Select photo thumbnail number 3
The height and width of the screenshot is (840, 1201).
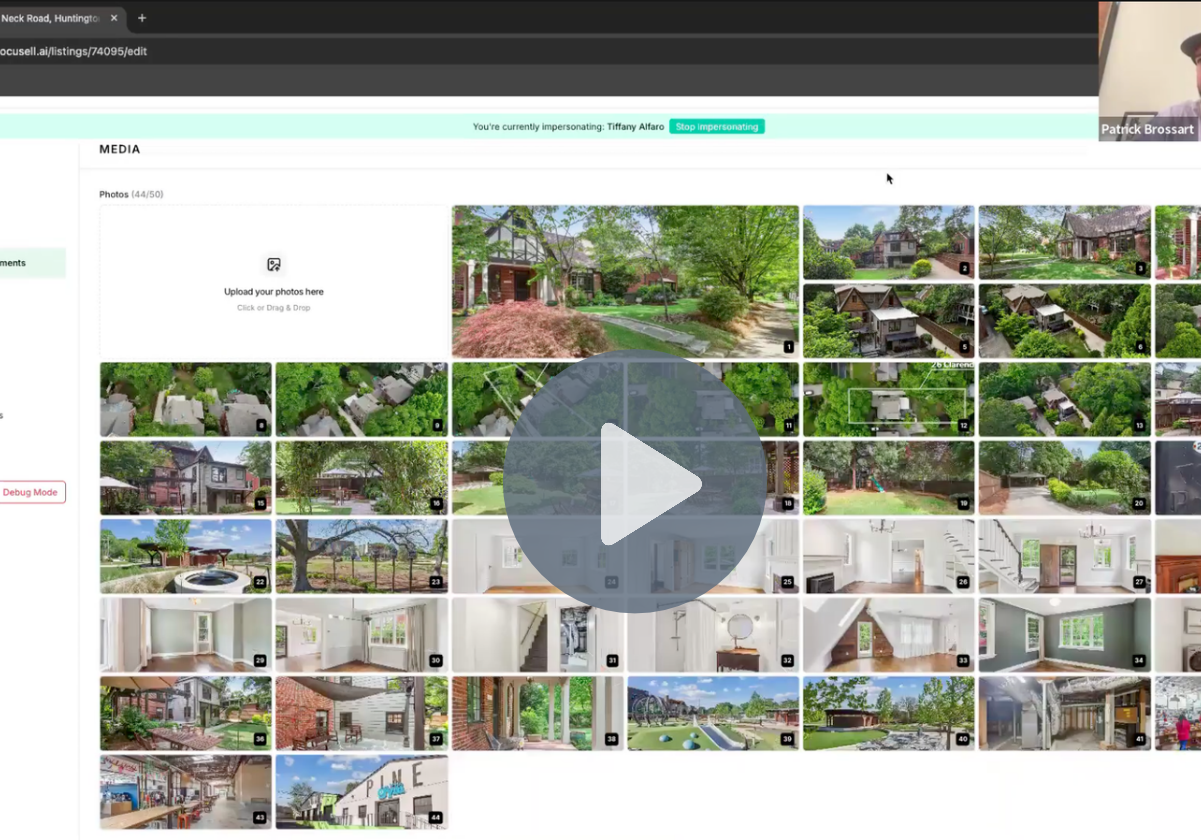1065,242
